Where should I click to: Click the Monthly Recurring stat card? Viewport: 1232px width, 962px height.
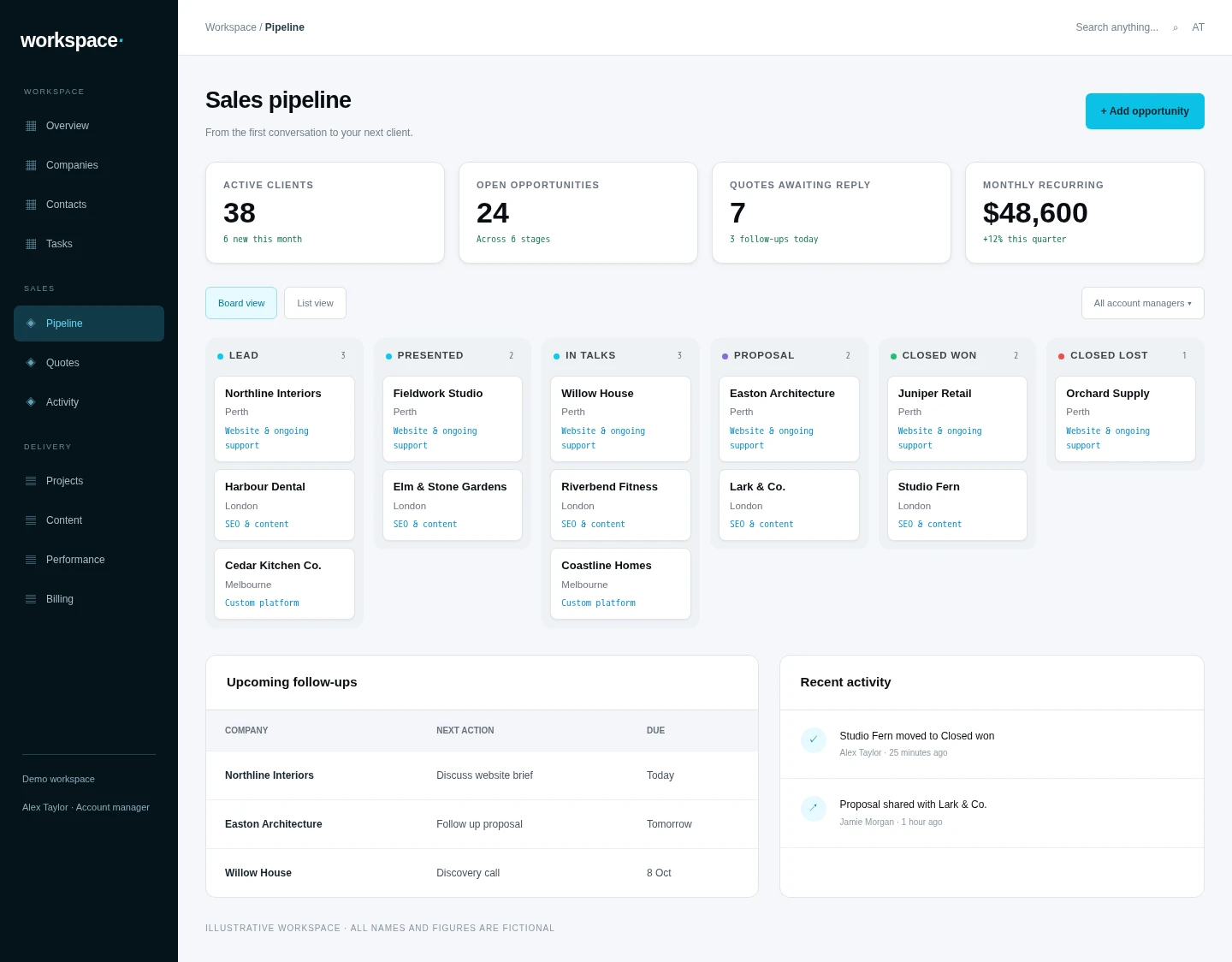coord(1085,213)
